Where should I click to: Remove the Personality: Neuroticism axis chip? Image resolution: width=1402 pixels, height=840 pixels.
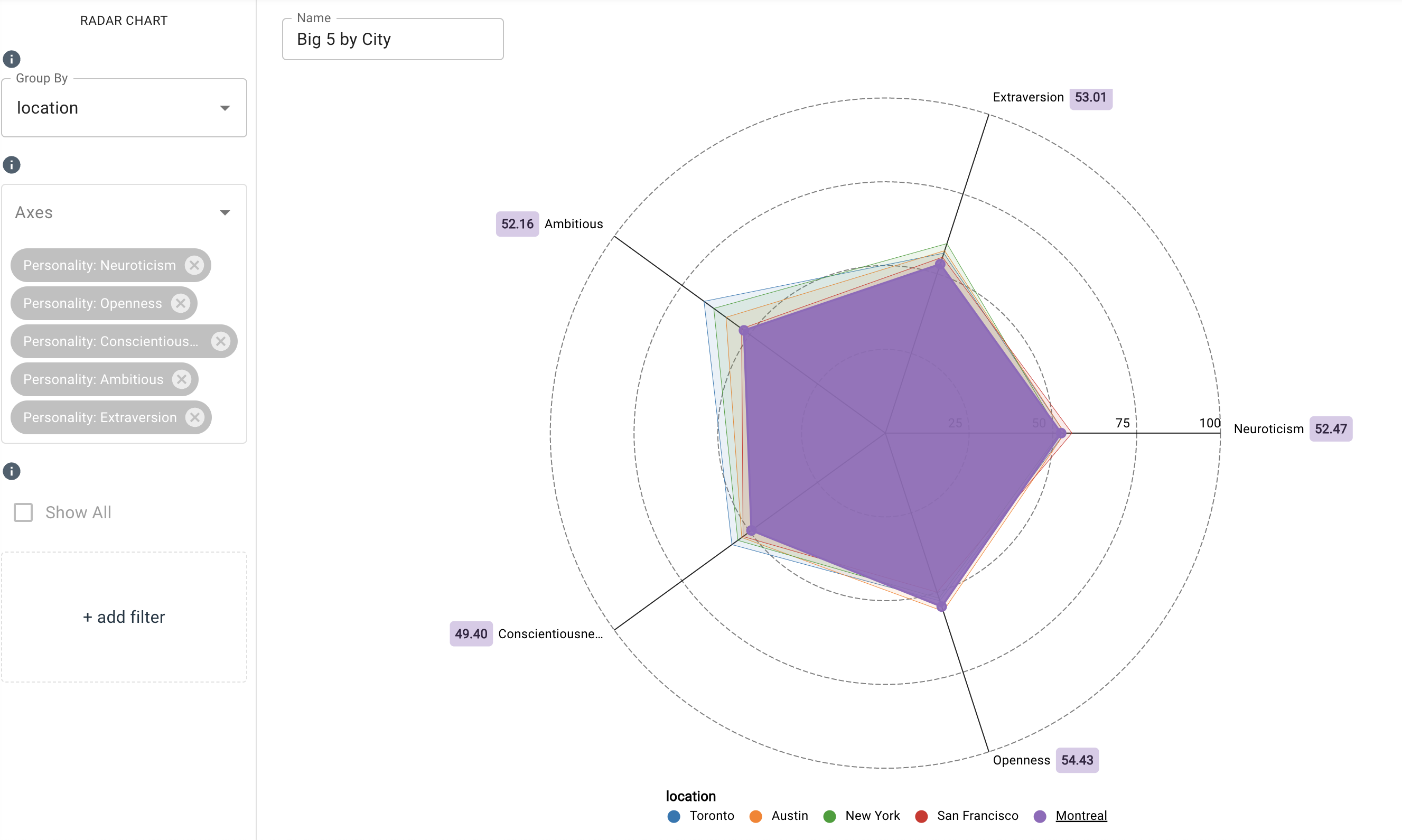(194, 265)
